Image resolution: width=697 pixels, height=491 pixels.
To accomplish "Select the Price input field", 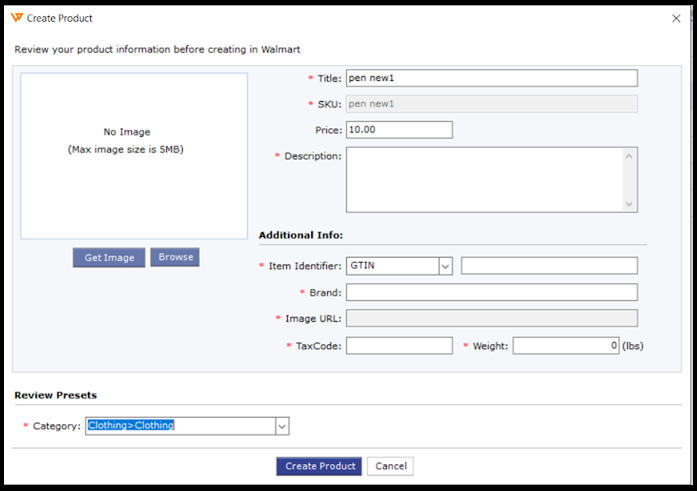I will 399,130.
